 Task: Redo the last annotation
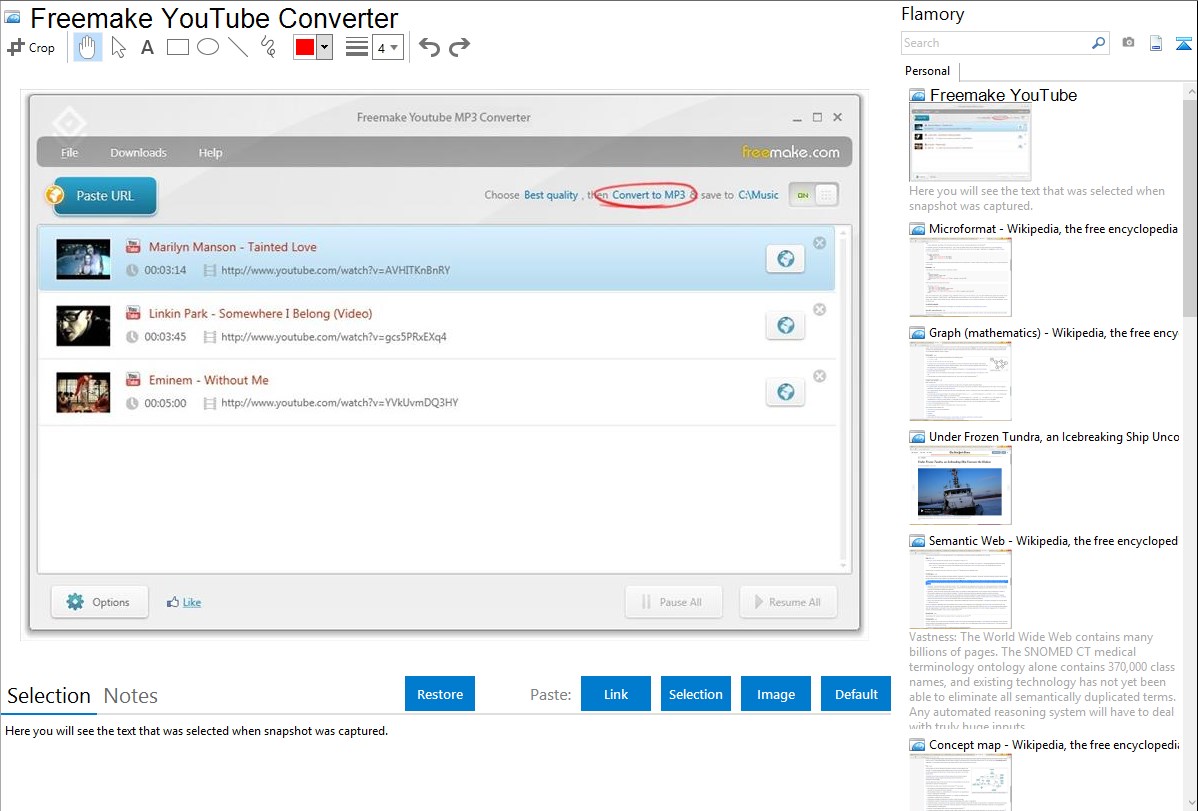pos(459,47)
